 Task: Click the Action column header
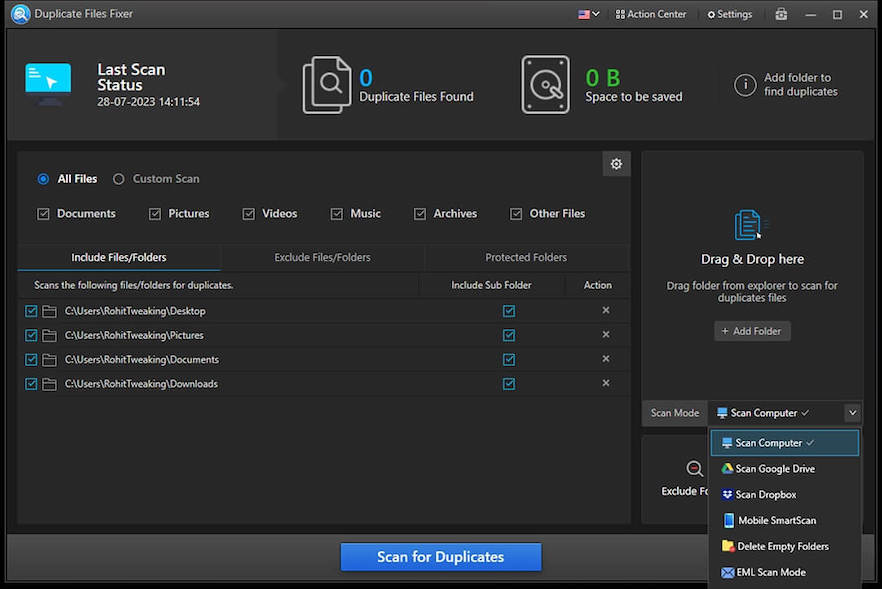point(597,285)
